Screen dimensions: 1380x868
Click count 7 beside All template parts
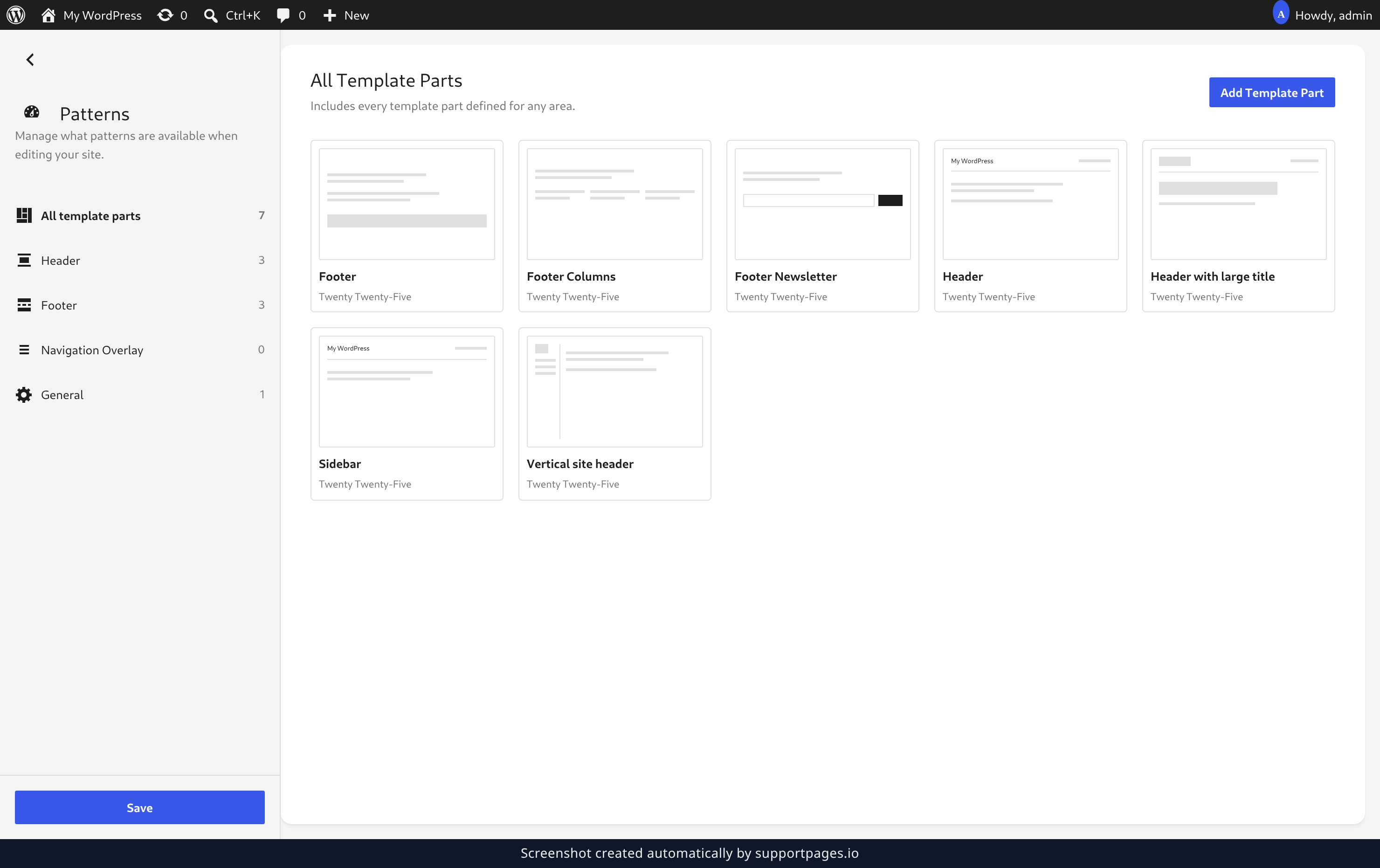[262, 215]
